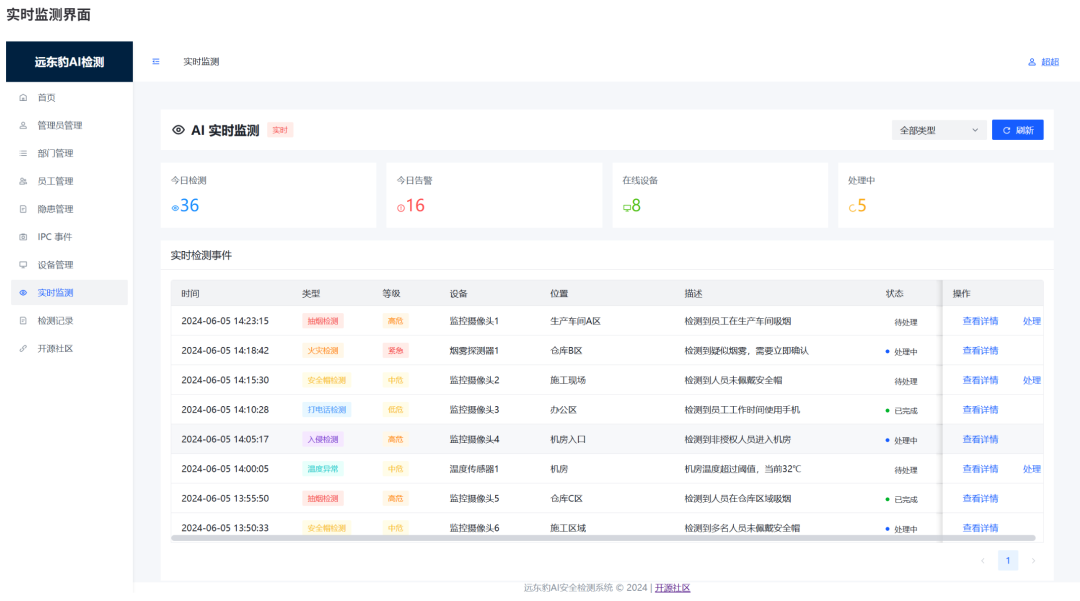This screenshot has height=601, width=1080.
Task: View details of the 机房入口 intrusion event
Action: click(x=980, y=439)
